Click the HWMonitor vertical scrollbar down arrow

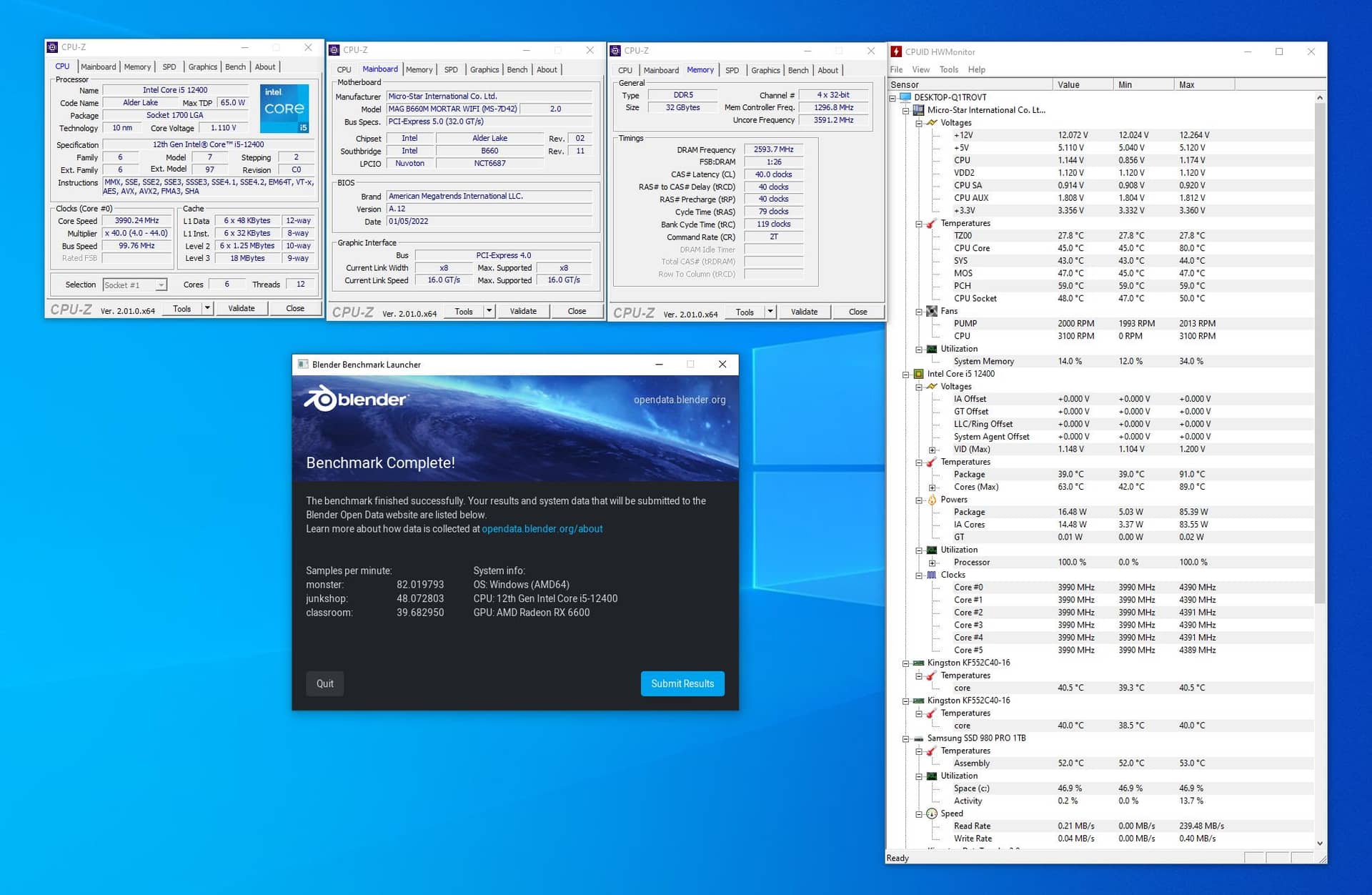(1319, 844)
